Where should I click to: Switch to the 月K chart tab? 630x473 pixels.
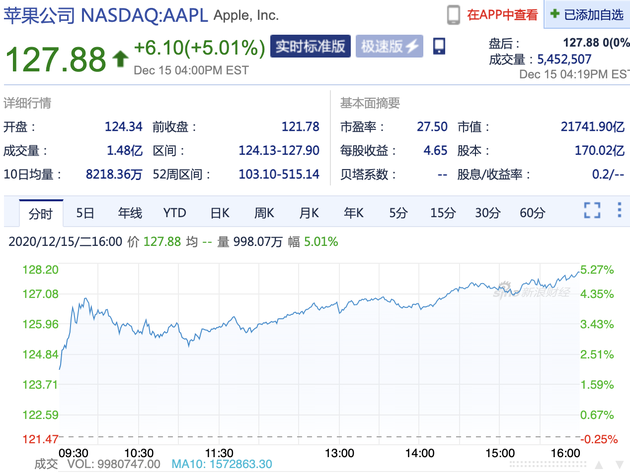(308, 213)
